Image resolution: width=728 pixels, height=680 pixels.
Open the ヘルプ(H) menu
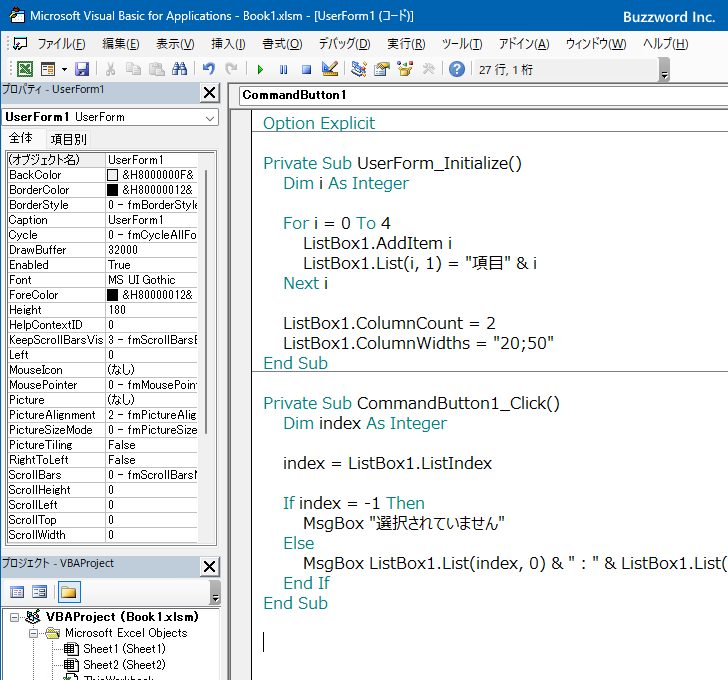[x=665, y=44]
